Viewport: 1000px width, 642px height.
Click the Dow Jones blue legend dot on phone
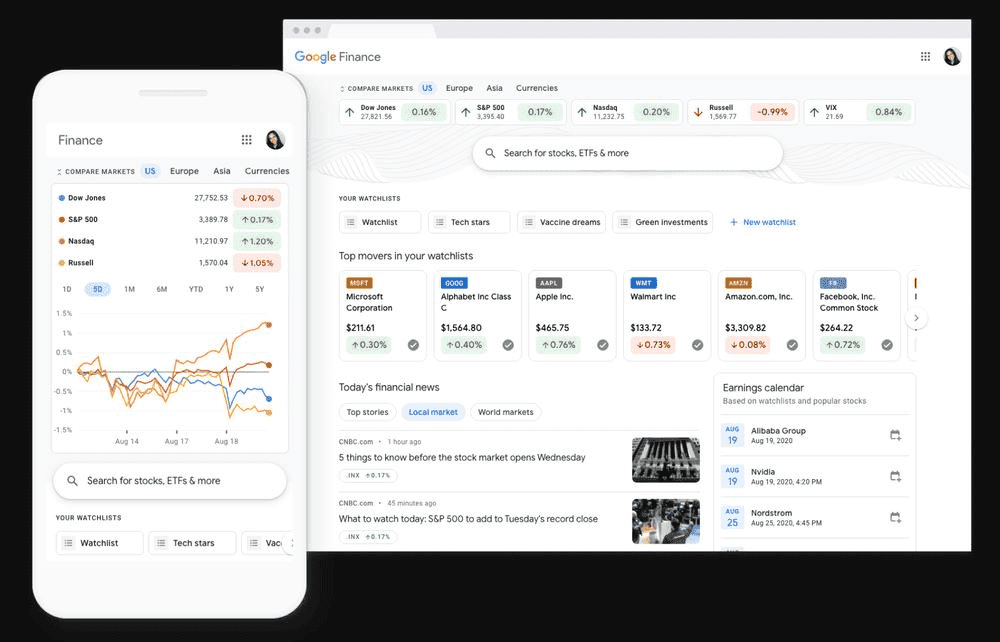pos(62,198)
